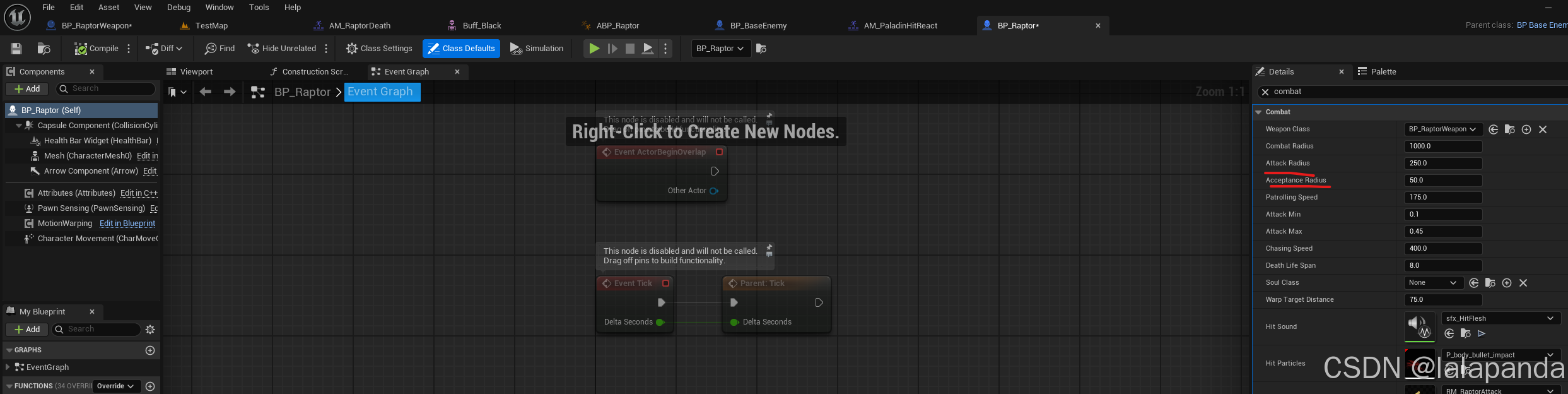Click Event Graph breadcrumb
This screenshot has width=1568, height=394.
pos(382,92)
